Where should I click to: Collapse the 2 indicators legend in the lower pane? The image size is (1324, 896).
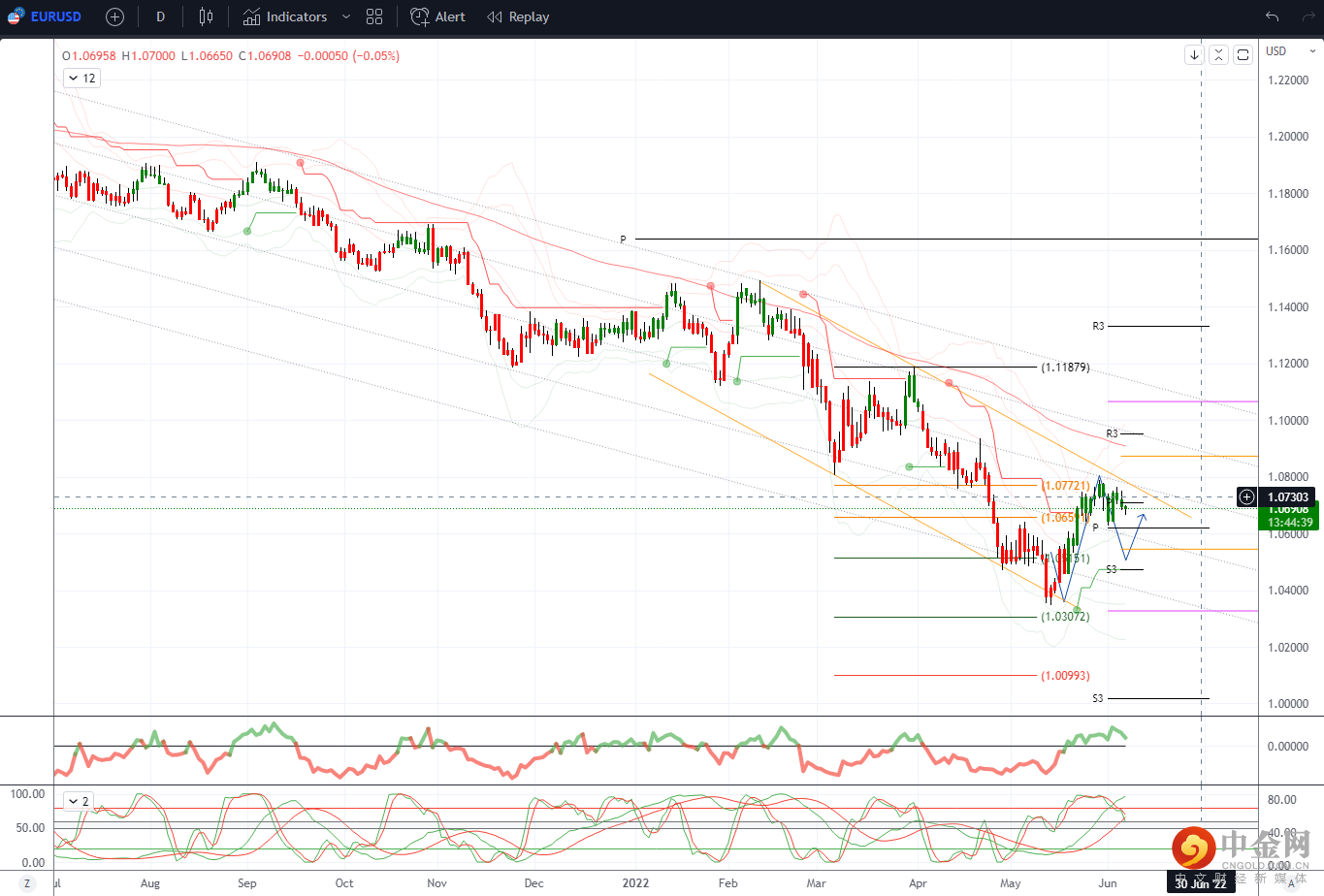point(78,801)
